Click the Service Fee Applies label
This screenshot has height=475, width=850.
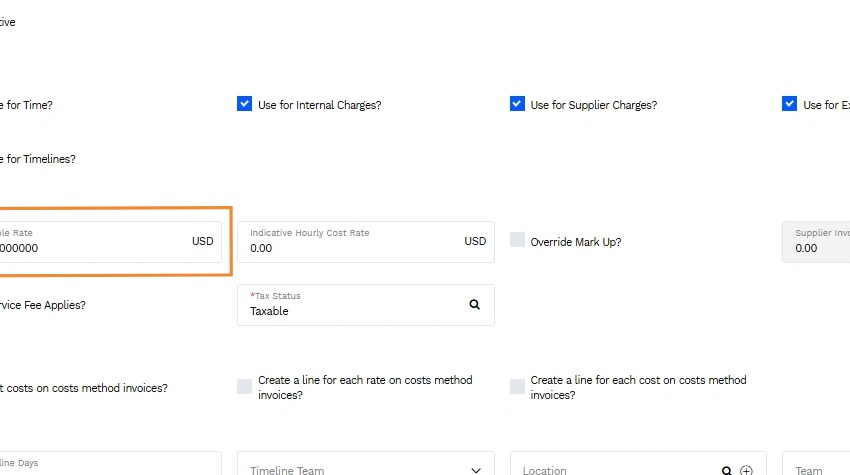[x=43, y=305]
